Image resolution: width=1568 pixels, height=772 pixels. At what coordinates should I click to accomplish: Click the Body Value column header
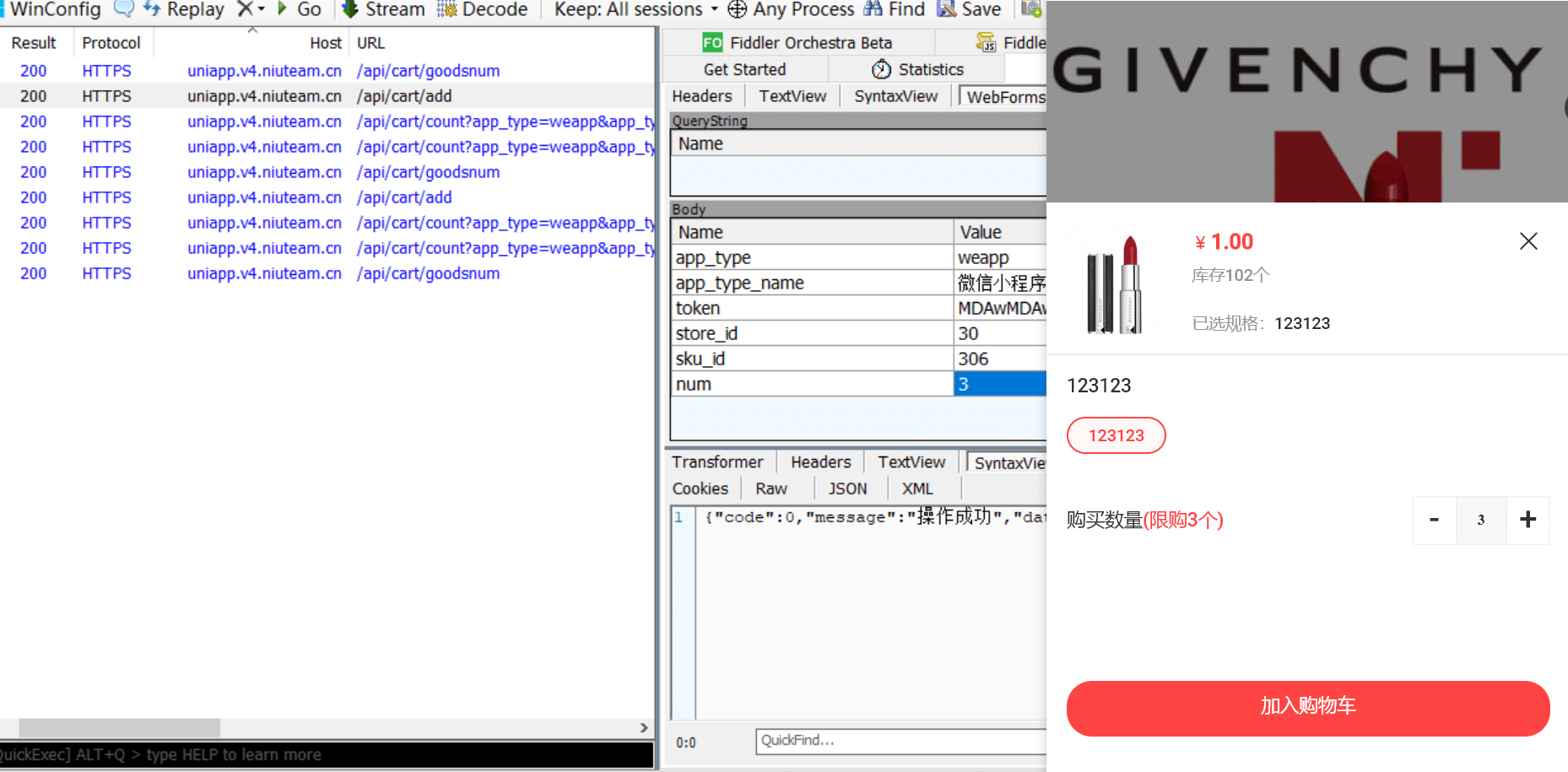point(1000,232)
